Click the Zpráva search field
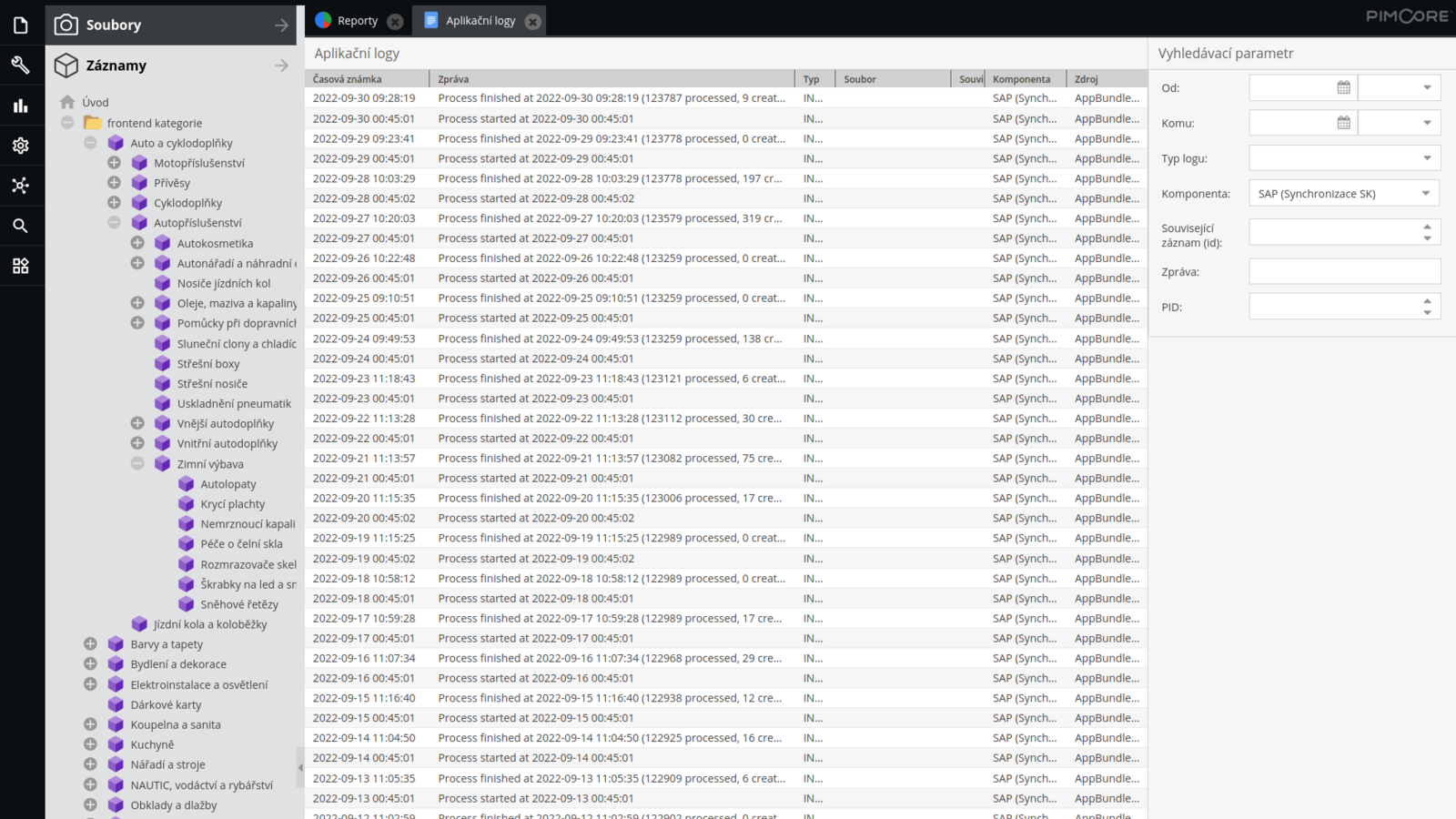Viewport: 1456px width, 819px height. click(x=1345, y=271)
